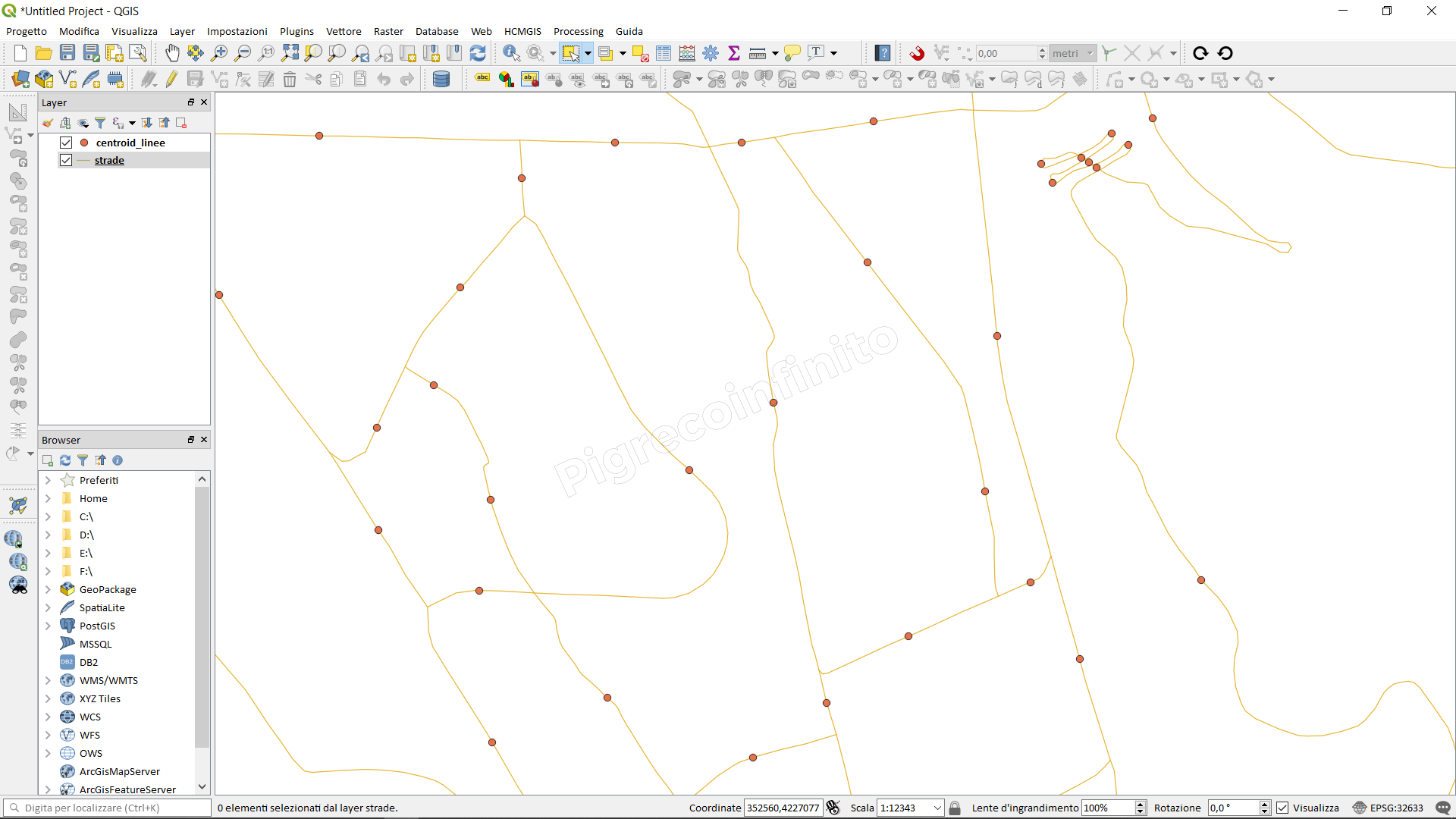Select the strade layer name
1456x819 pixels.
[109, 160]
